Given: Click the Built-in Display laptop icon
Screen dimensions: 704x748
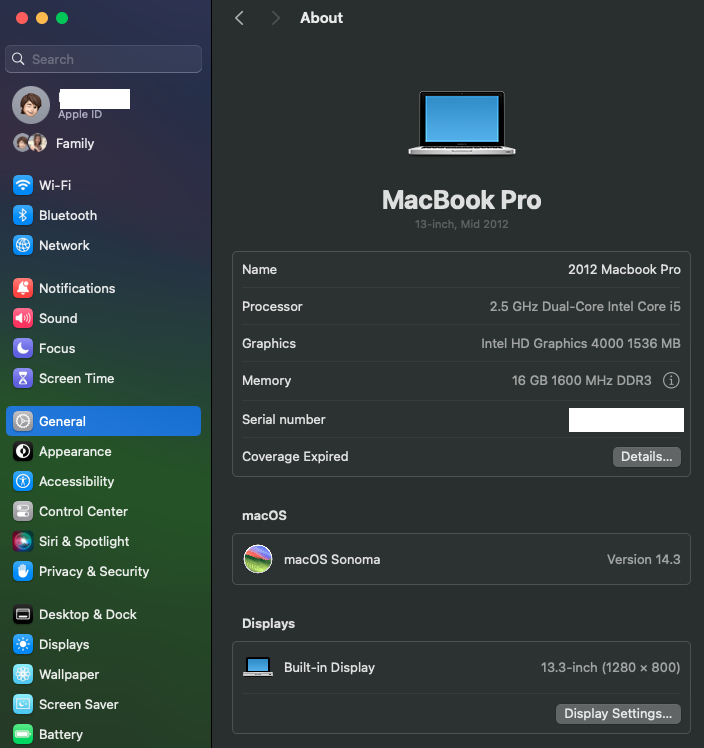Looking at the screenshot, I should (258, 667).
